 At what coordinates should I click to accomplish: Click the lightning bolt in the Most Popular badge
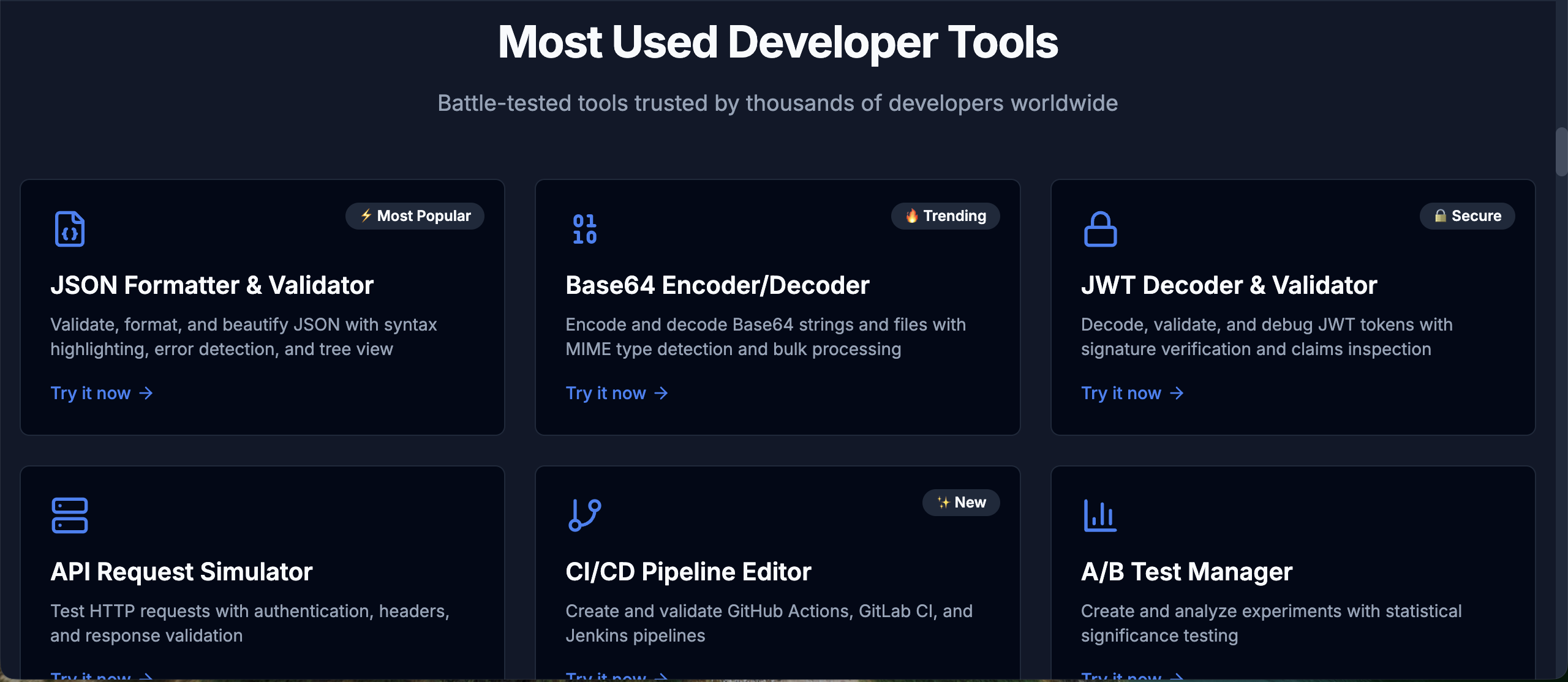pos(366,215)
